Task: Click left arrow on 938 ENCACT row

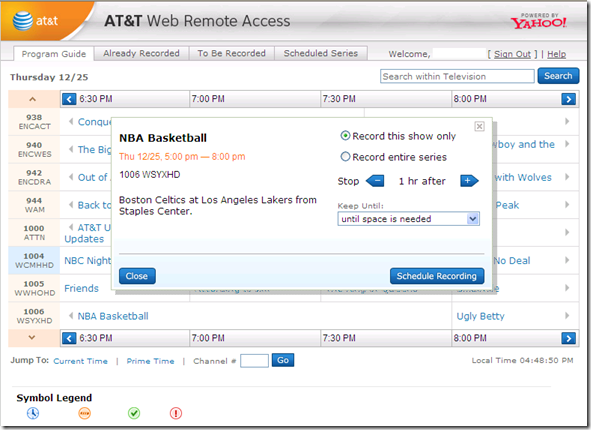Action: click(71, 121)
